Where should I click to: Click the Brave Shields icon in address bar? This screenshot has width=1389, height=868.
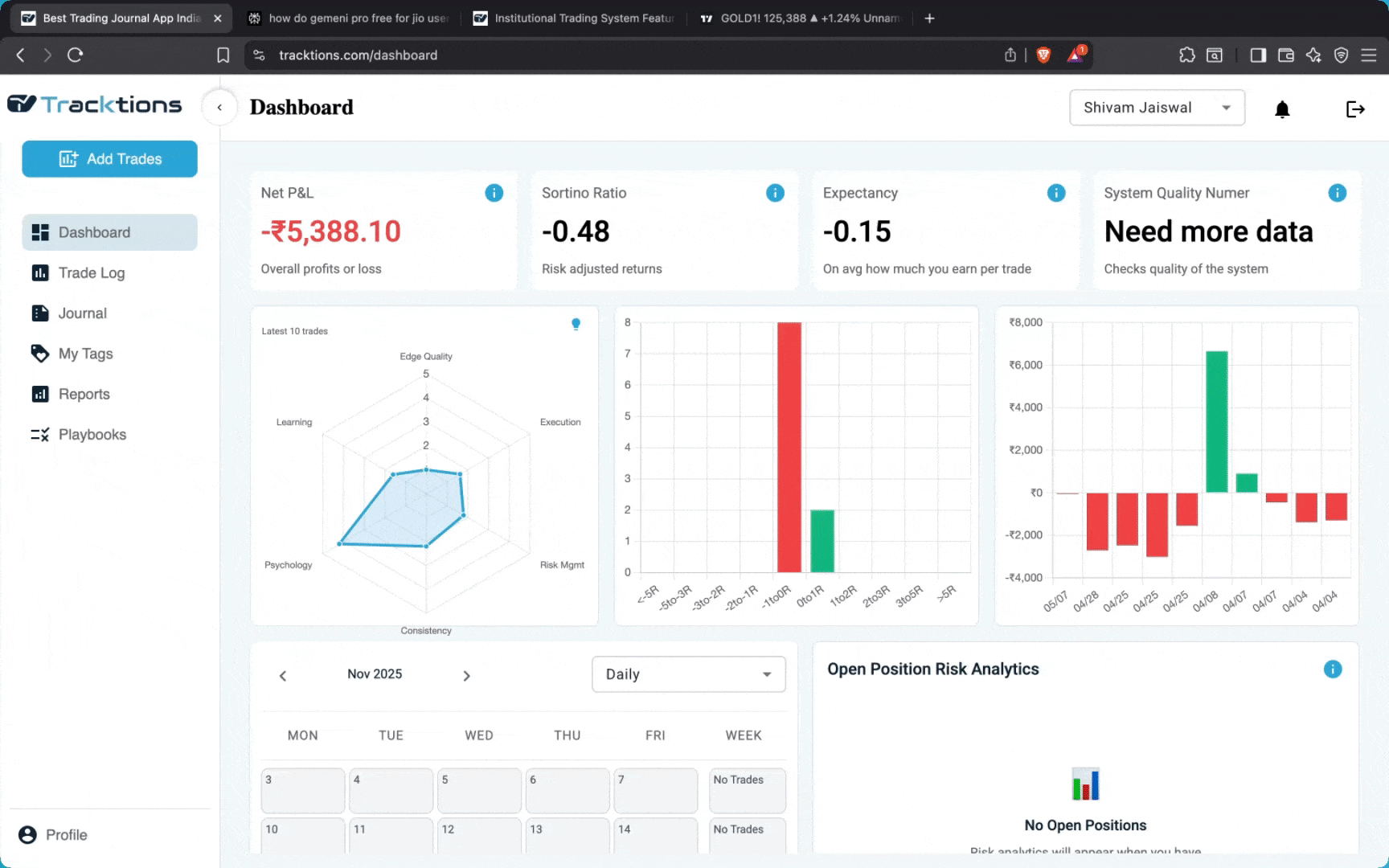[x=1043, y=55]
